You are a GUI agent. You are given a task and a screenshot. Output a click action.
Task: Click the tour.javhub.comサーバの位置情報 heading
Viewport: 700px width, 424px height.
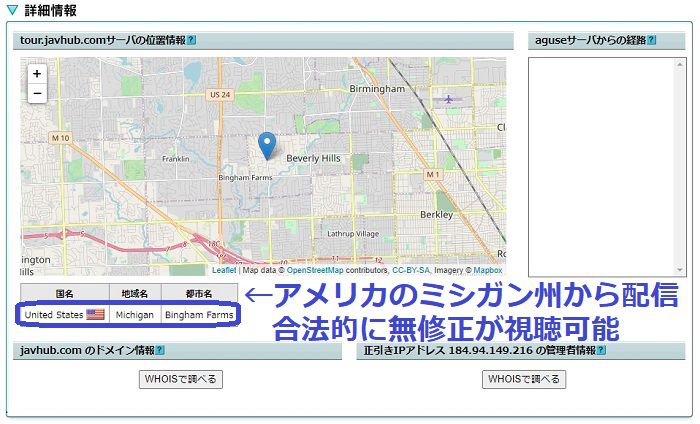(x=103, y=40)
